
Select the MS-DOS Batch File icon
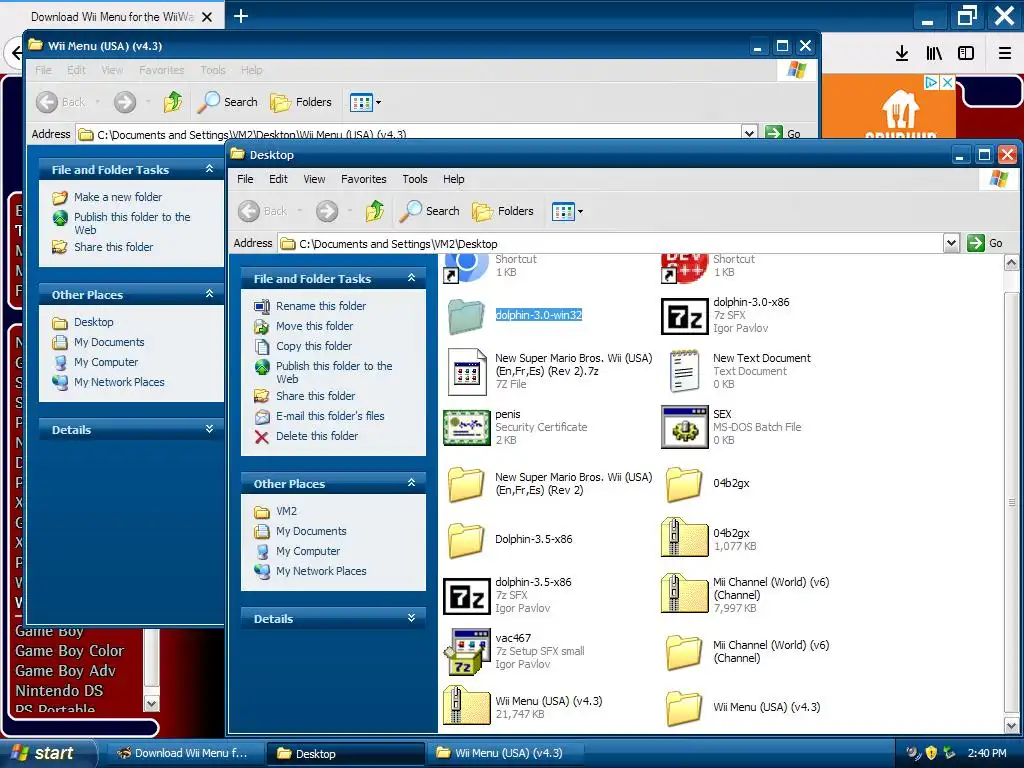684,427
